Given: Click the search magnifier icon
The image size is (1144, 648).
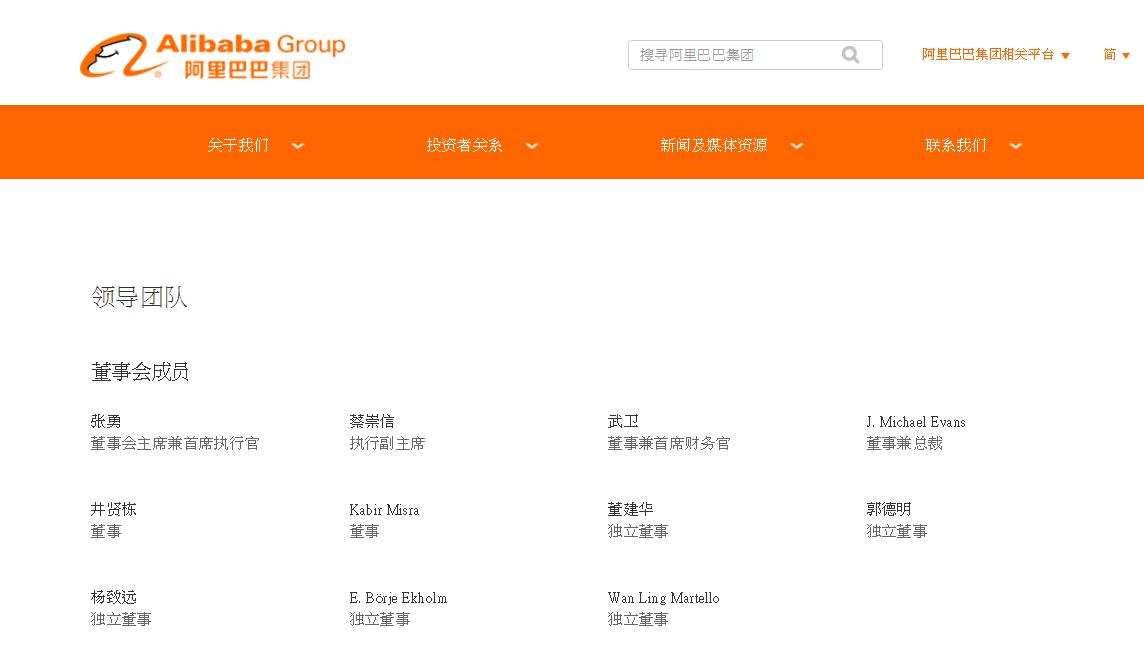Looking at the screenshot, I should (x=850, y=55).
